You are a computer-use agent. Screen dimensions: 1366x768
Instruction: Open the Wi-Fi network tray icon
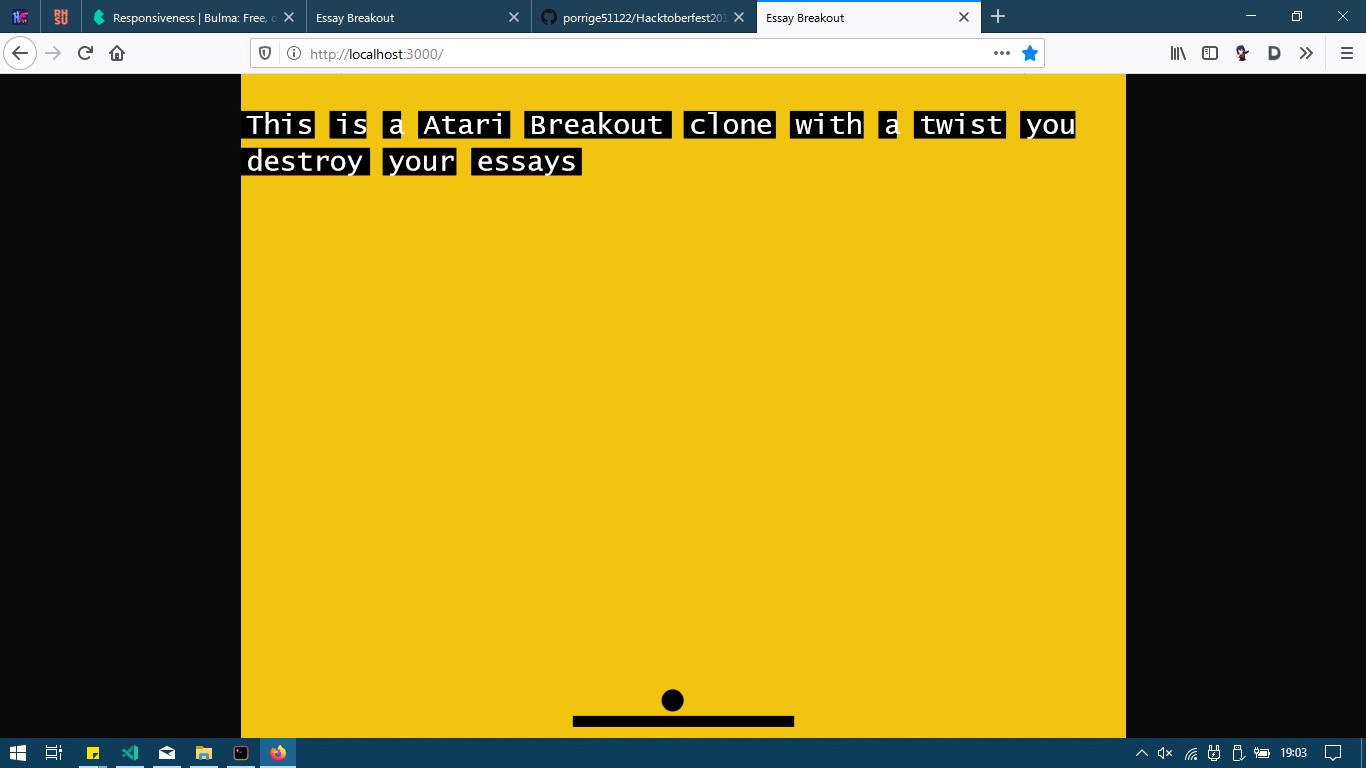1190,753
